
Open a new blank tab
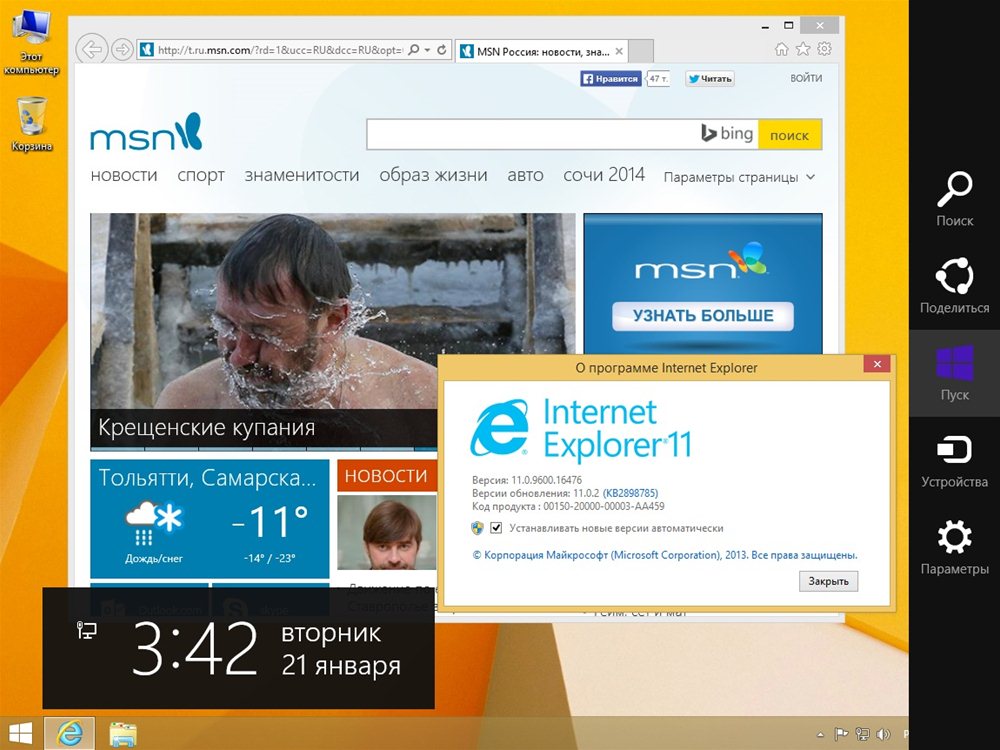pyautogui.click(x=641, y=51)
